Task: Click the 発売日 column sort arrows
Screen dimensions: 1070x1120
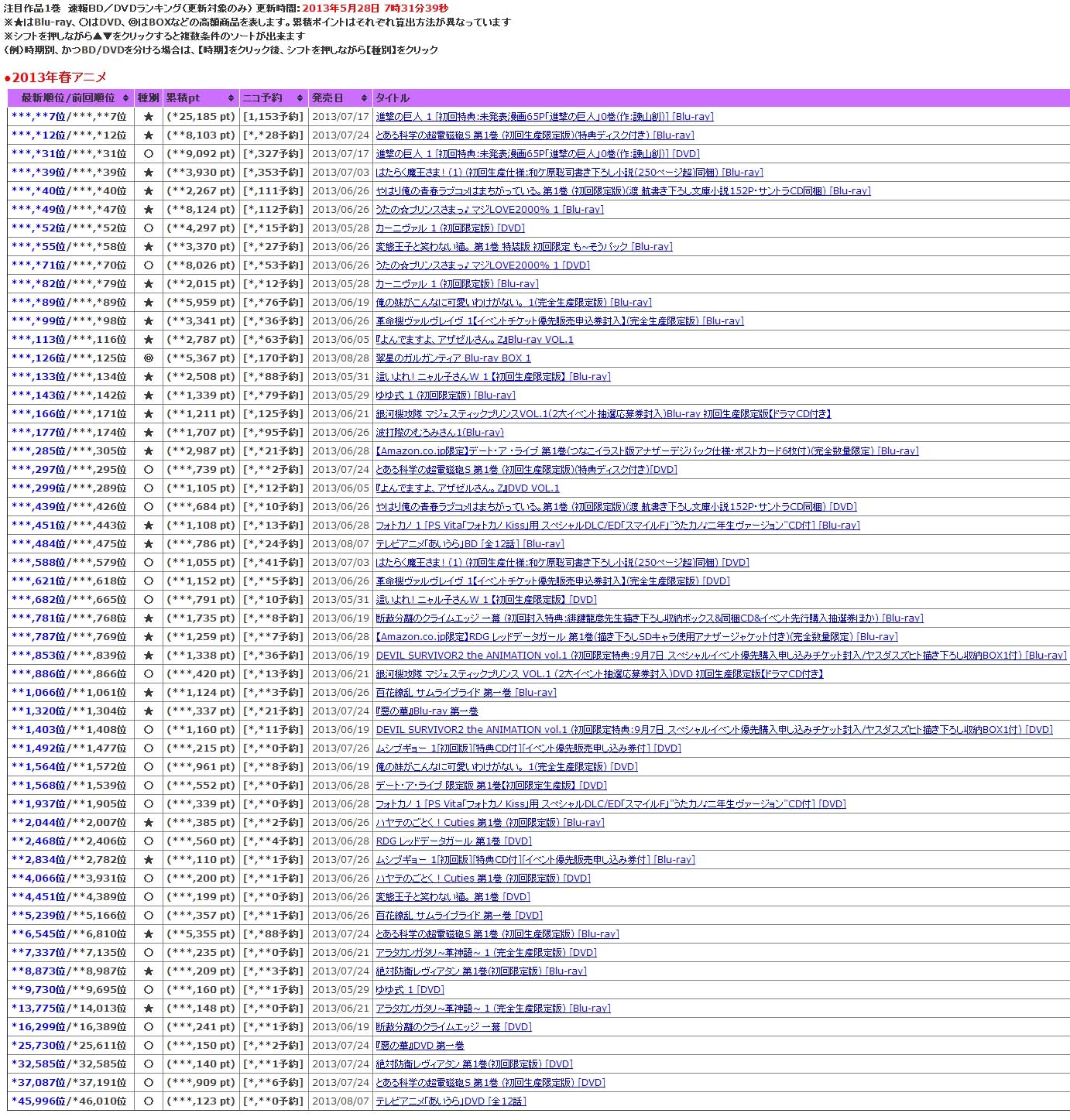Action: coord(364,98)
